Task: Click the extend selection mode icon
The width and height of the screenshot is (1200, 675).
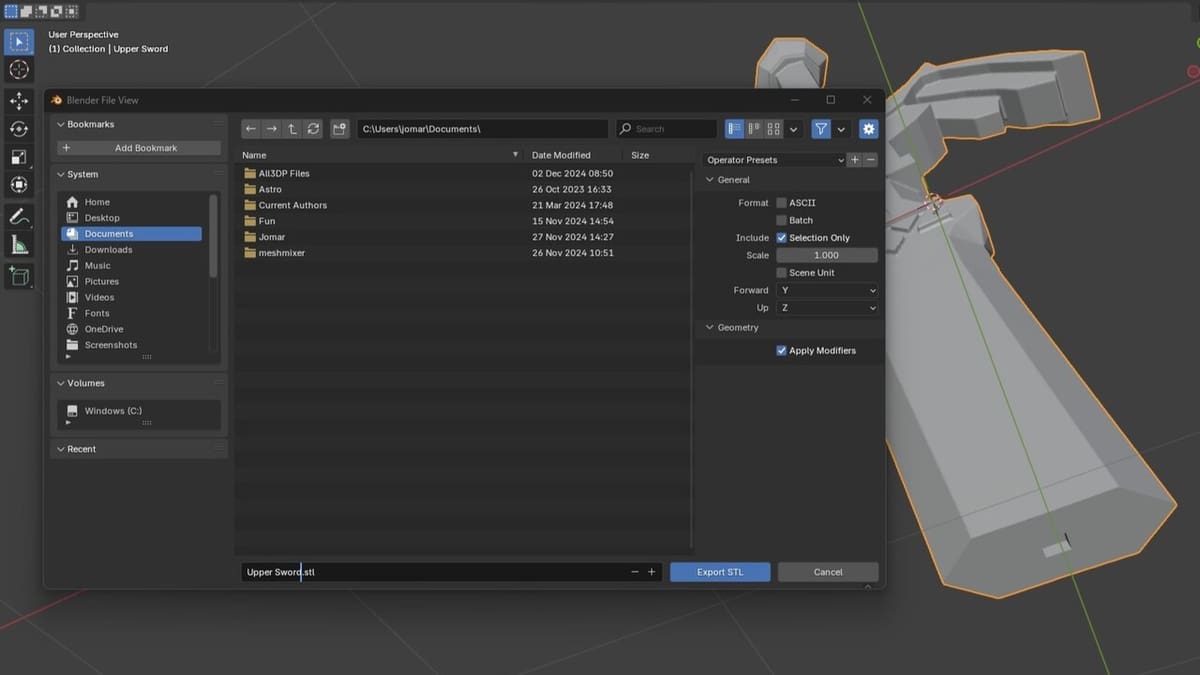Action: (x=26, y=12)
